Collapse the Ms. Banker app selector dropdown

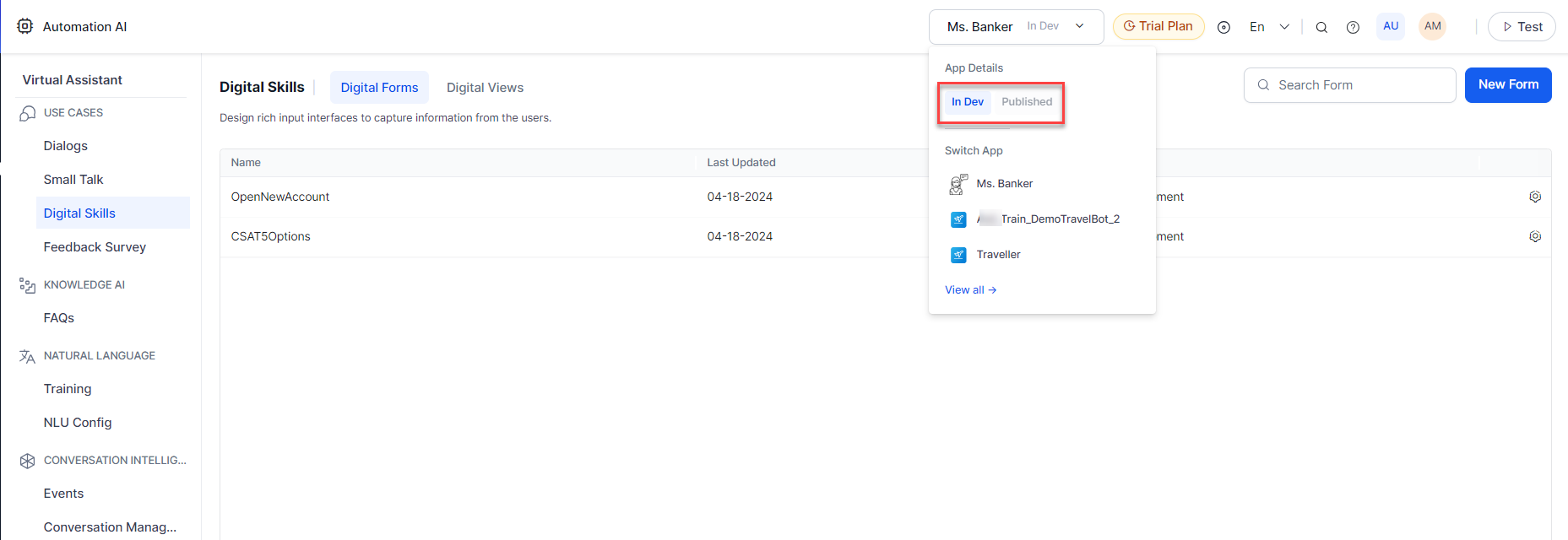click(1017, 27)
